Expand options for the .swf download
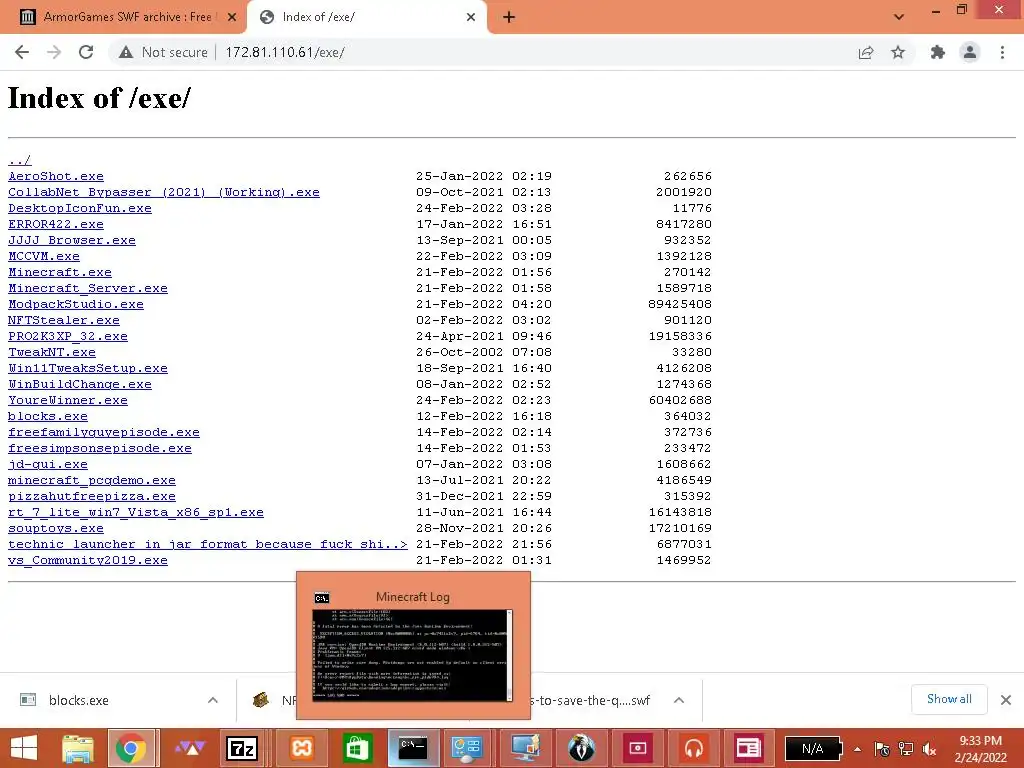 click(x=679, y=700)
